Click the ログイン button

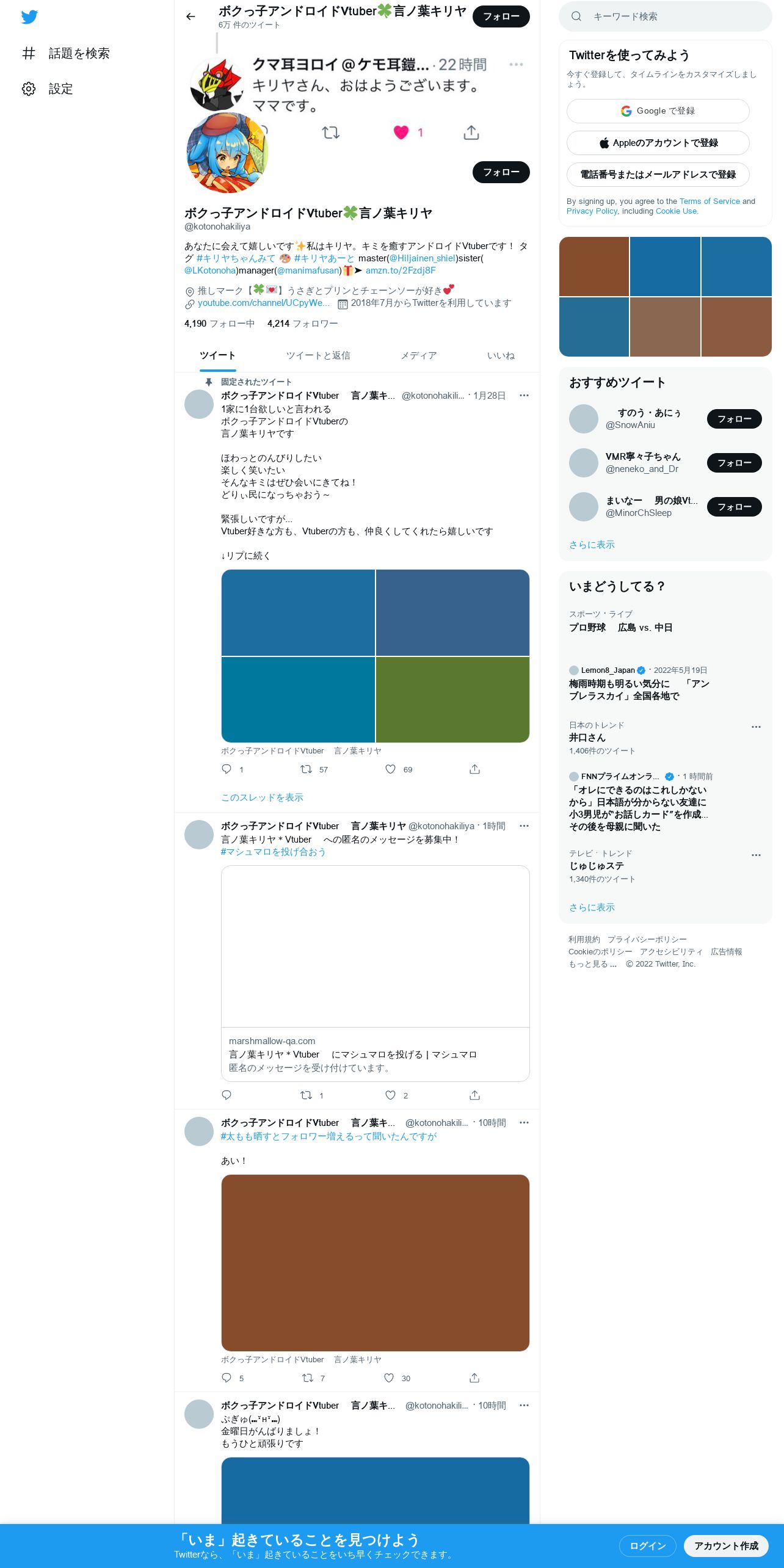point(648,1545)
